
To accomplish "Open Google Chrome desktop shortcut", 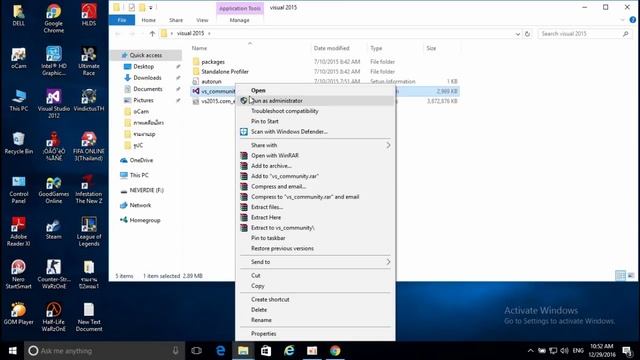I will [x=53, y=18].
